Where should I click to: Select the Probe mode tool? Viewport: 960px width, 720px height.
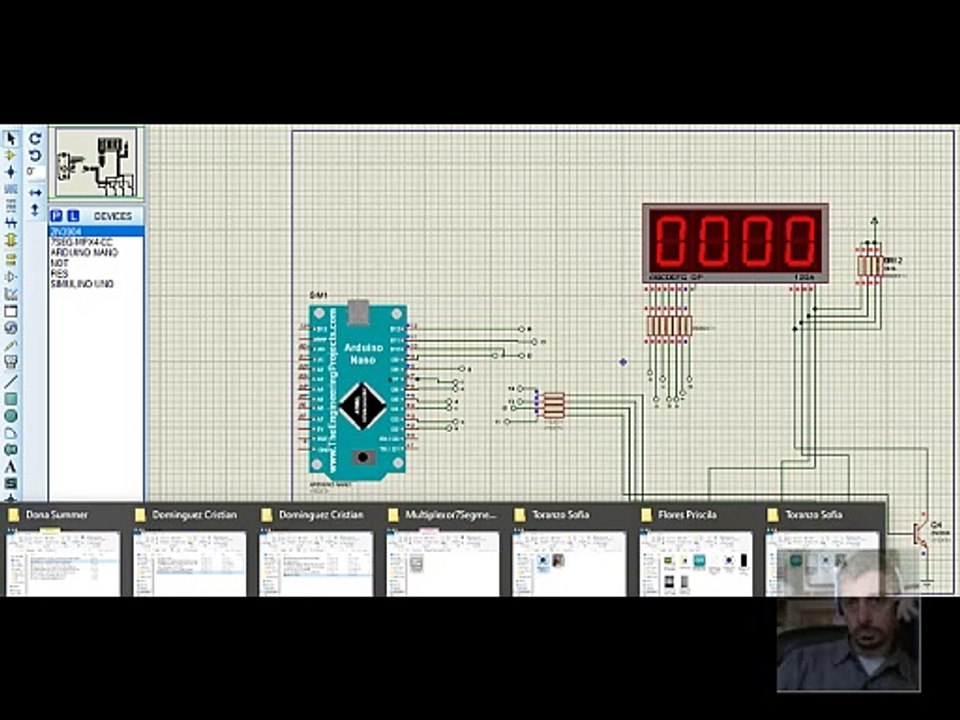[10, 345]
